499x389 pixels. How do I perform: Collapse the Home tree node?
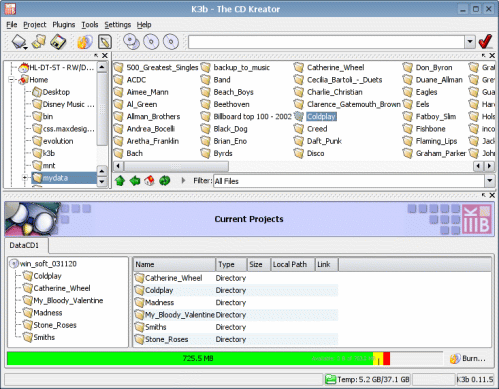(12, 80)
